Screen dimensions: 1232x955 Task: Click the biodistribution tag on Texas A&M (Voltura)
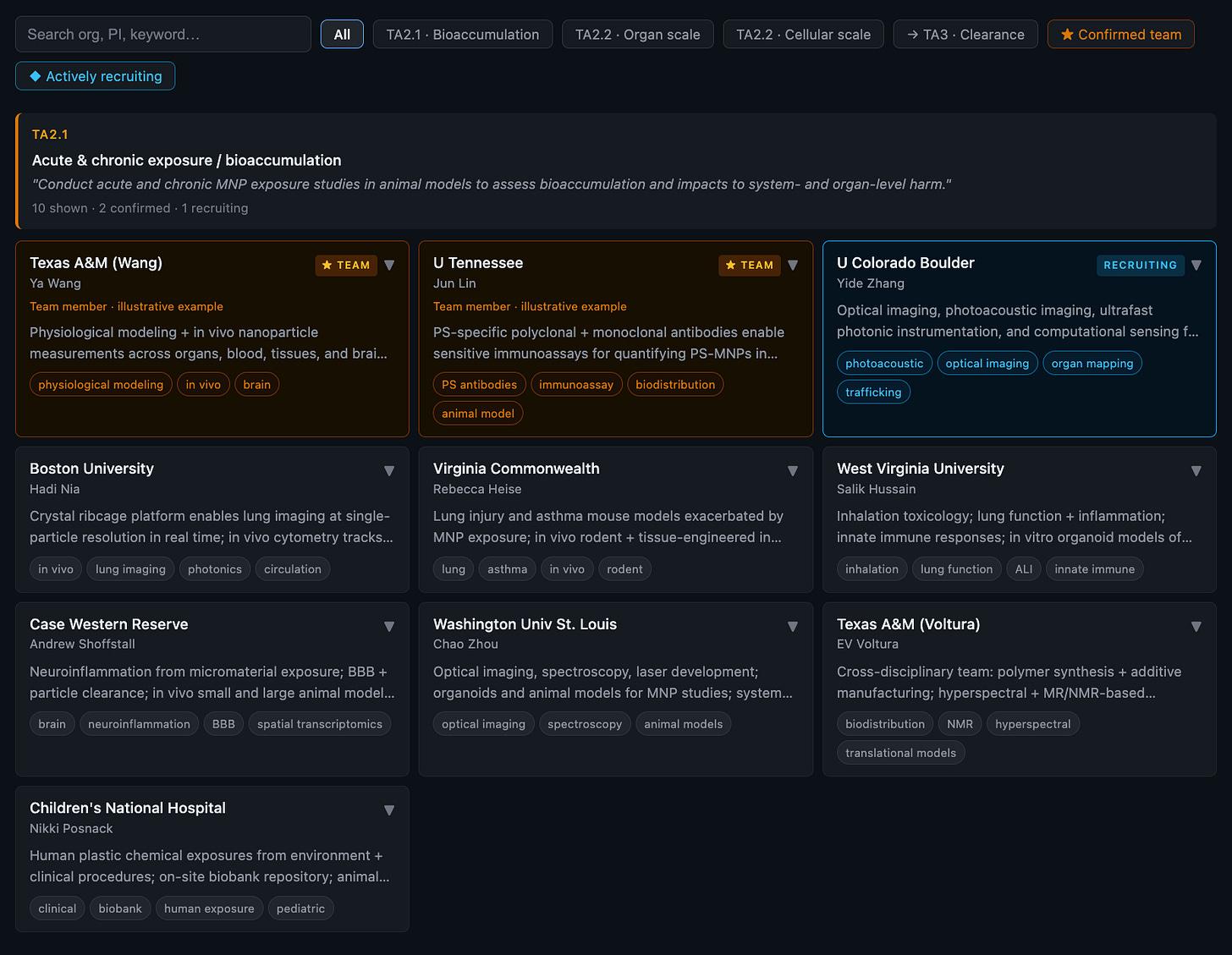point(885,724)
